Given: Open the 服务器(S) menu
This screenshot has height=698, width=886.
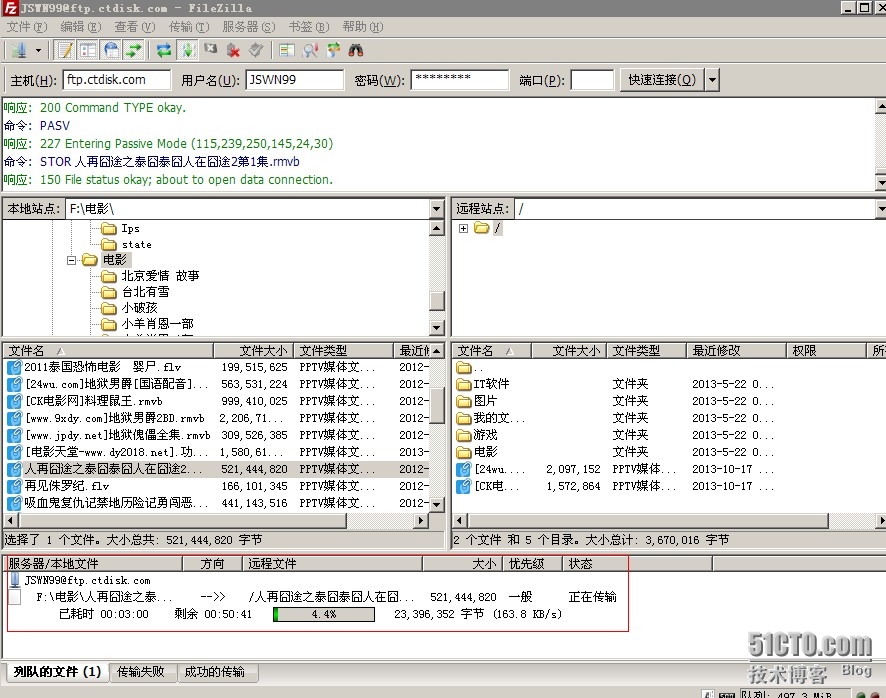Looking at the screenshot, I should click(249, 27).
